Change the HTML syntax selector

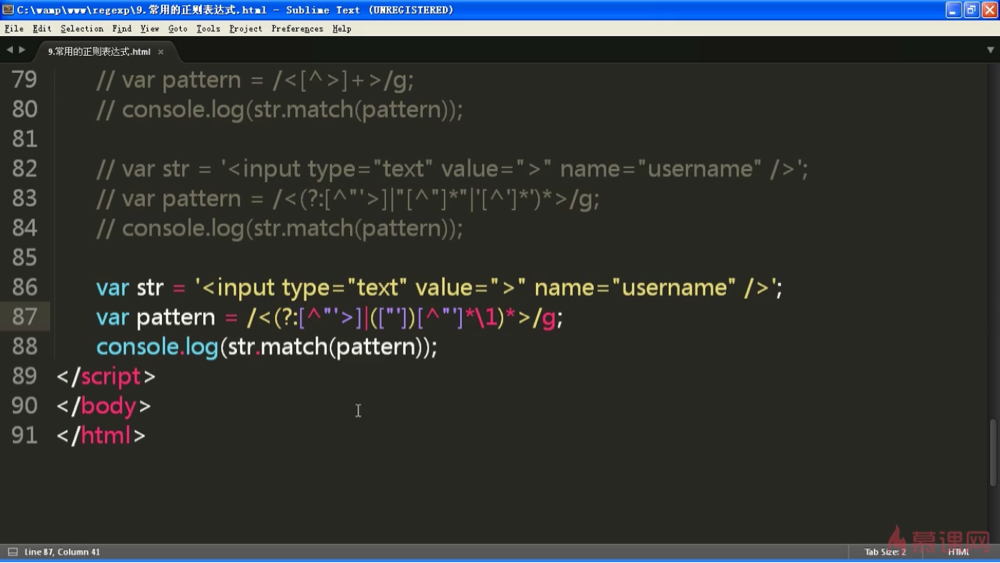(959, 552)
